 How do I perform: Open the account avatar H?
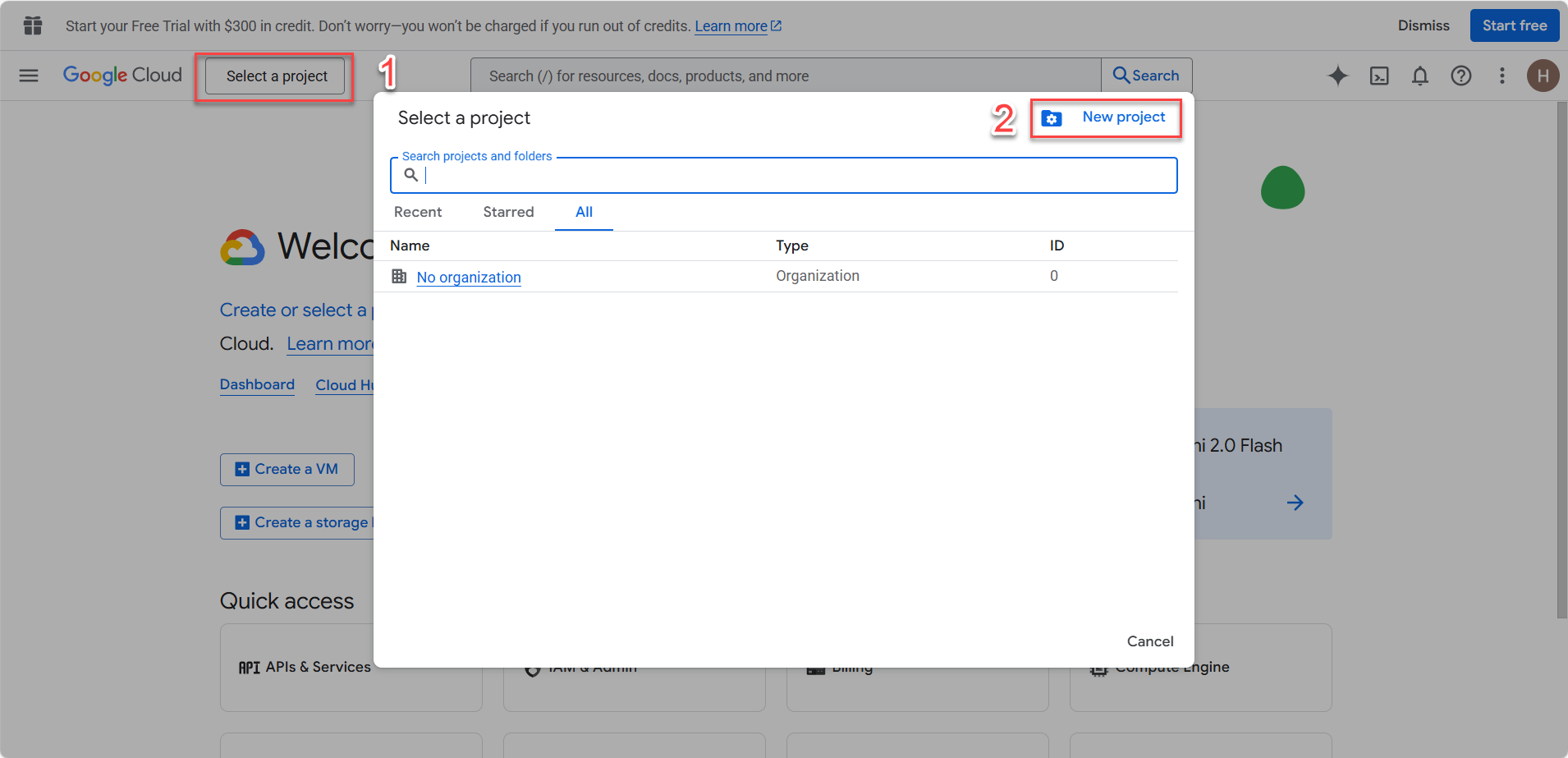(1543, 76)
